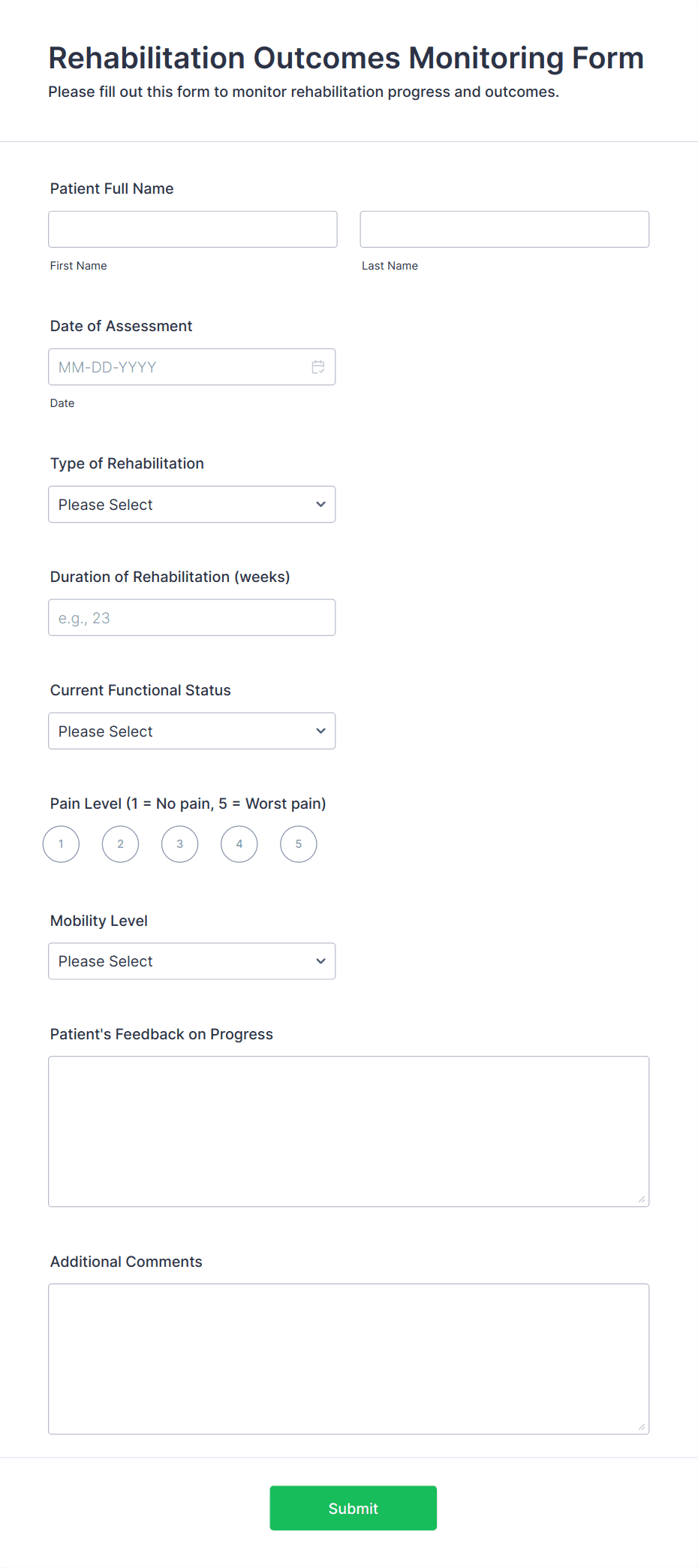
Task: Open the Current Functional Status dropdown
Action: 191,730
